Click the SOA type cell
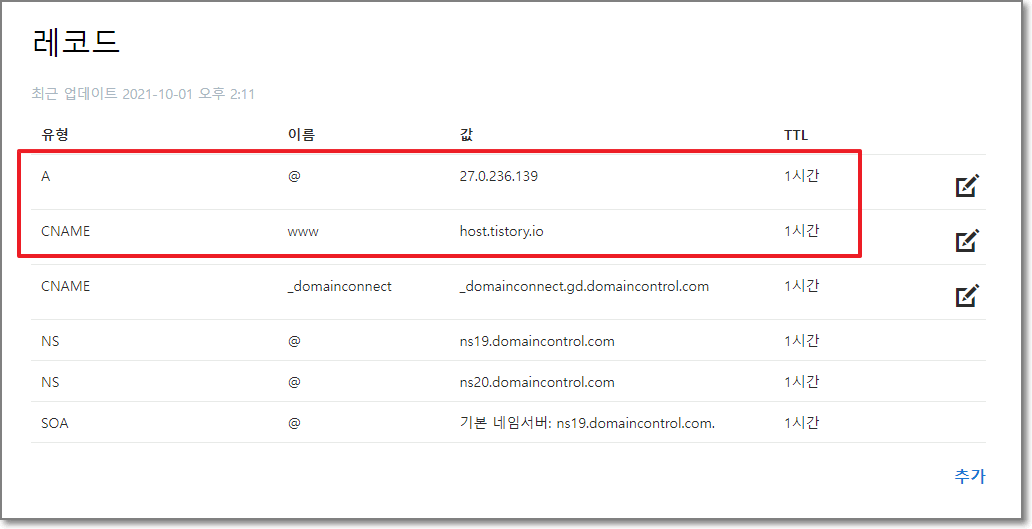Screen dimensions: 1032x529 click(55, 423)
